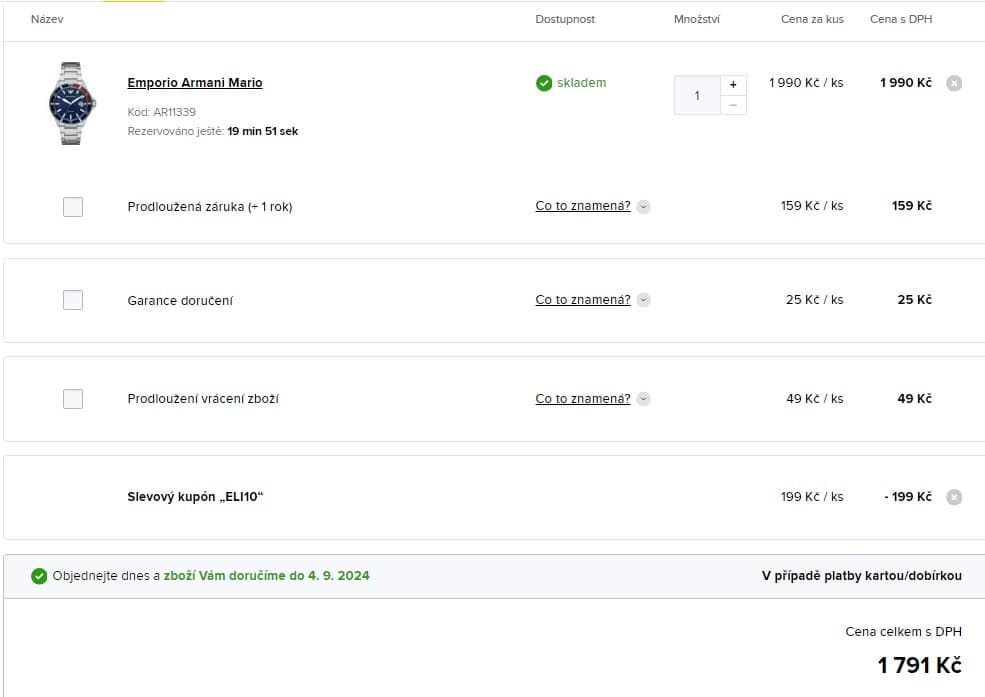Click green check icon beside Objednejte dnes

coord(39,576)
